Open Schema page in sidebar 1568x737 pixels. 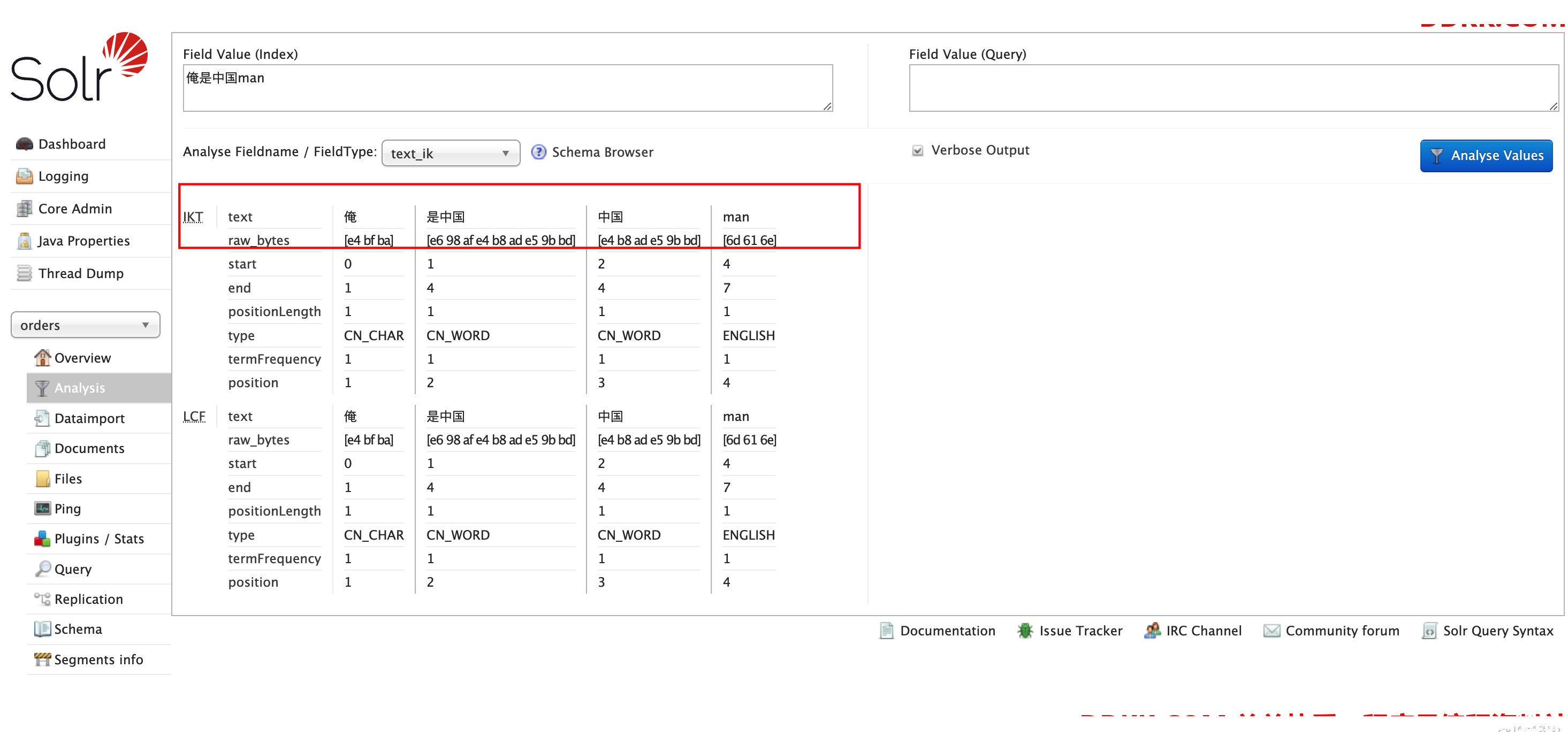pyautogui.click(x=78, y=629)
